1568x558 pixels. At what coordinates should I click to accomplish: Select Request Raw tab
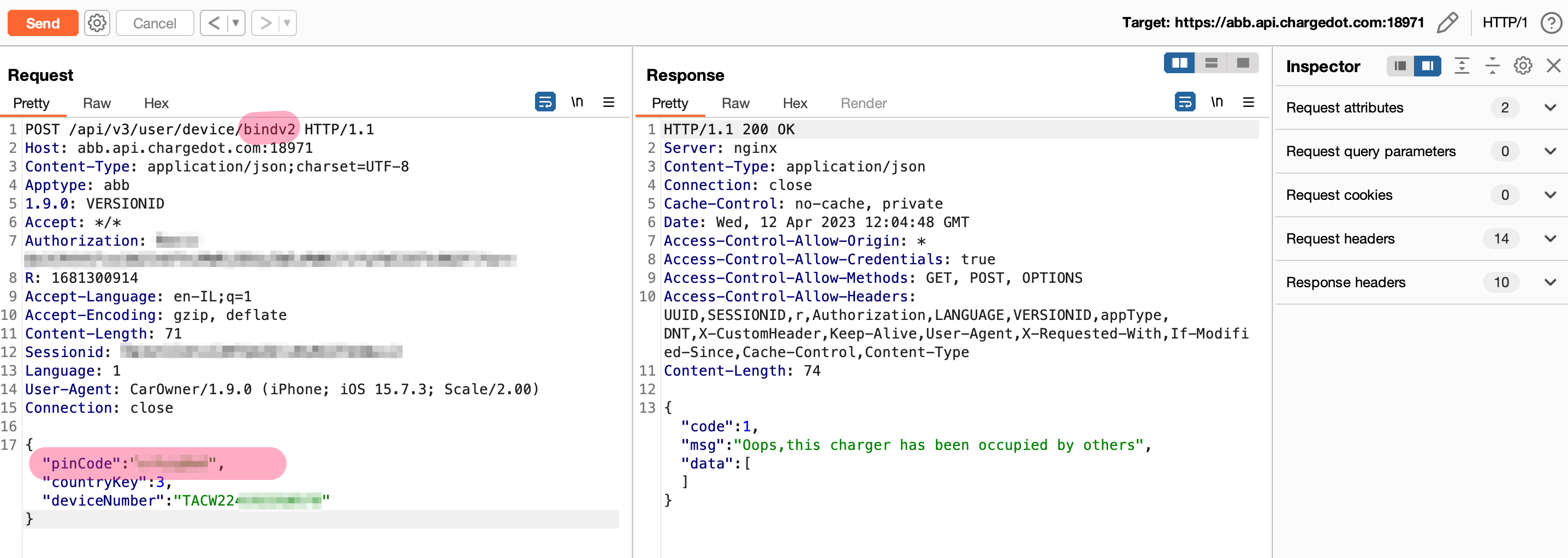(x=96, y=103)
